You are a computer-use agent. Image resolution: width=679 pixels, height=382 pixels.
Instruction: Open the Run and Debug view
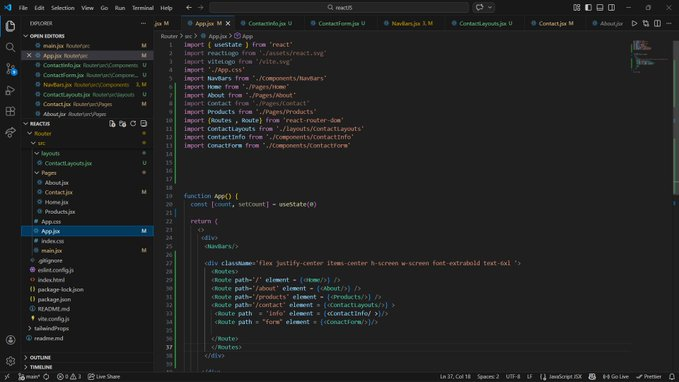tap(10, 90)
